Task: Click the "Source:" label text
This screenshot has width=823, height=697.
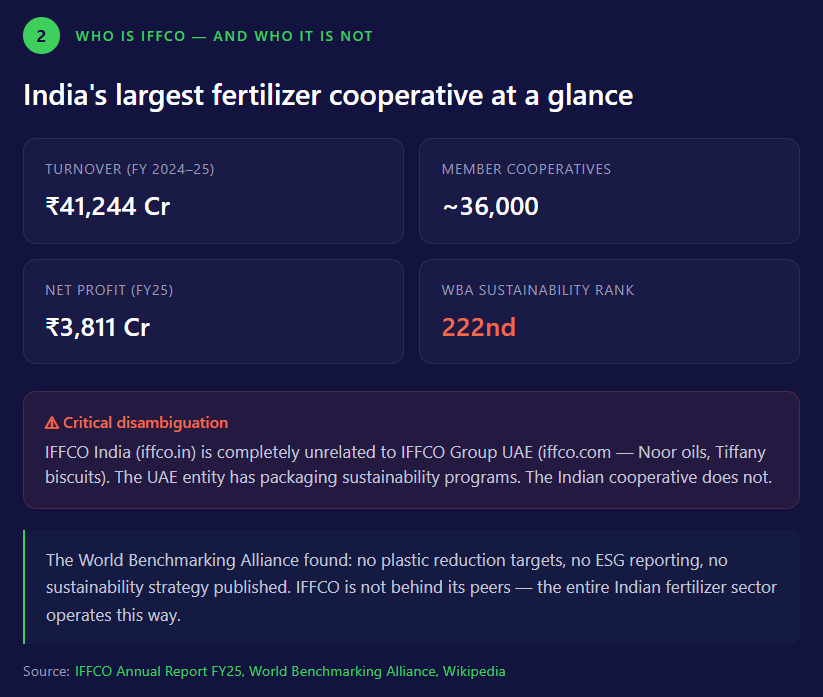Action: click(46, 671)
